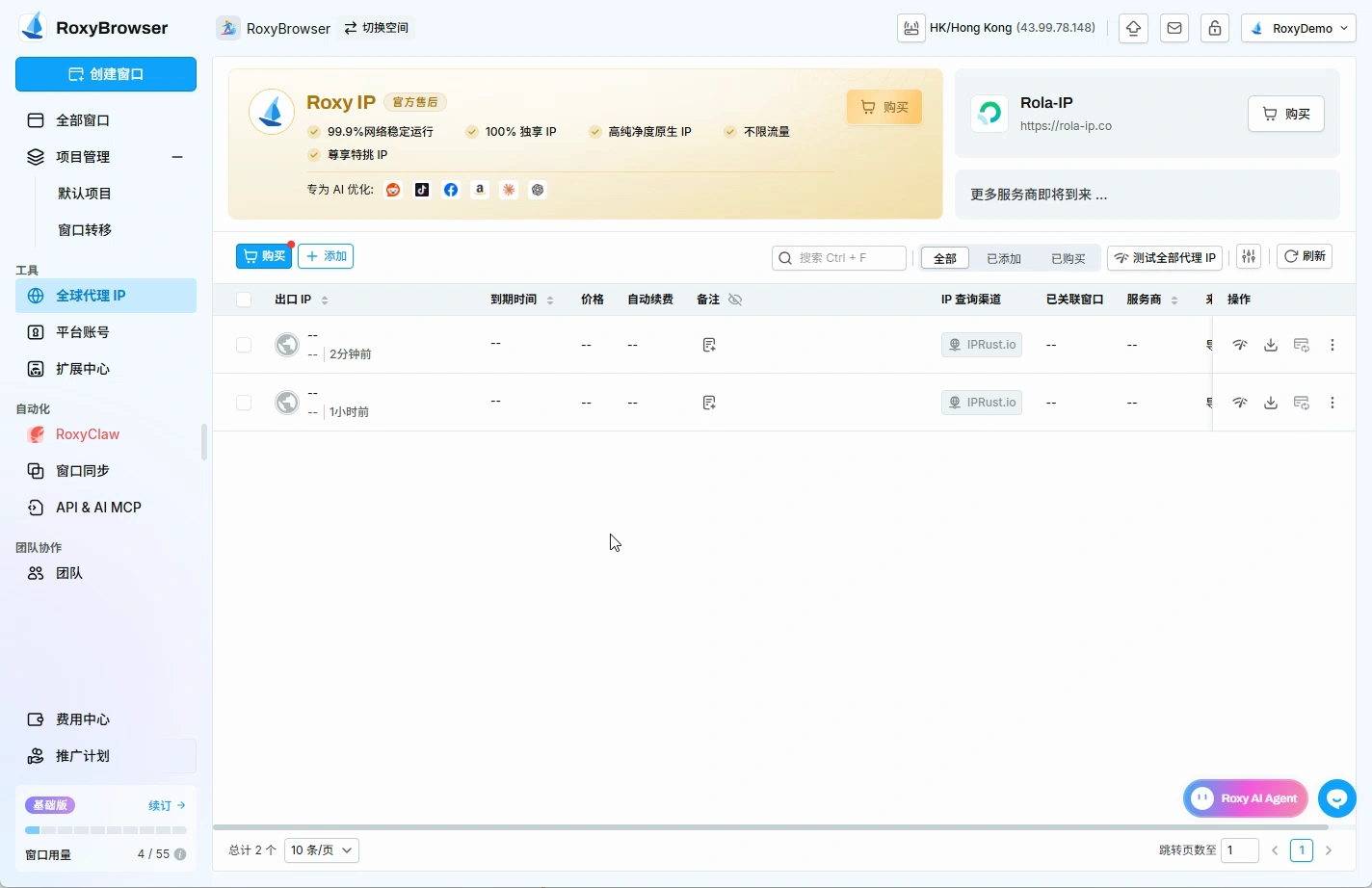Click the Reddit icon in AI optimization row
Screen dimensions: 1372x888
click(393, 190)
